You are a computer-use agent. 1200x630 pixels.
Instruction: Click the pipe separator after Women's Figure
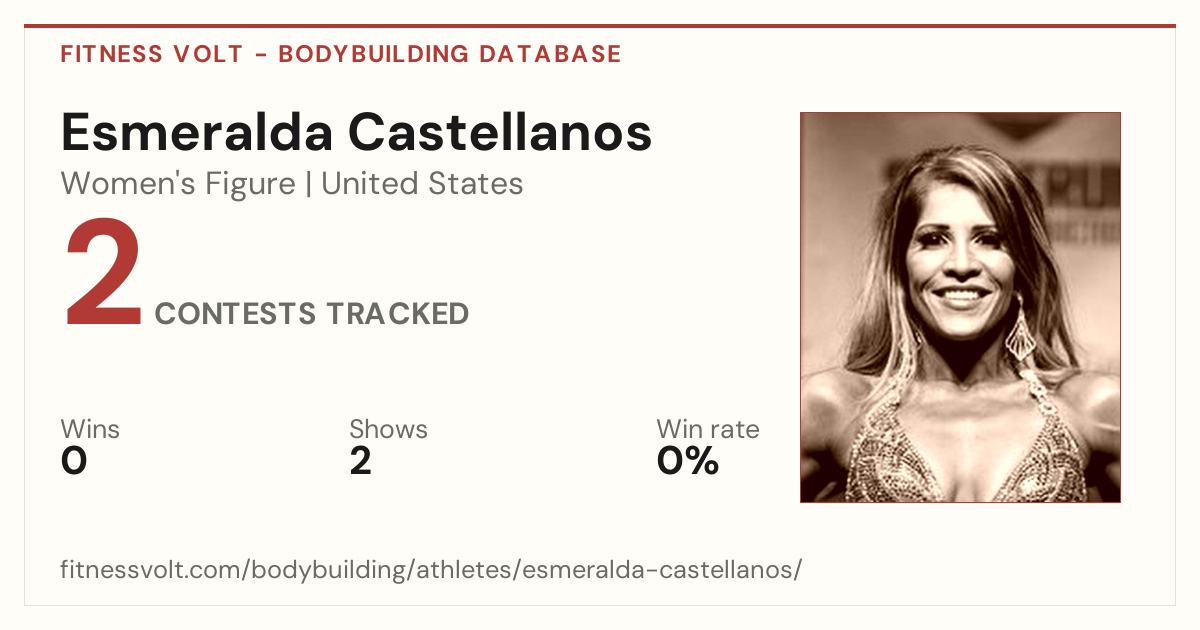click(x=308, y=184)
